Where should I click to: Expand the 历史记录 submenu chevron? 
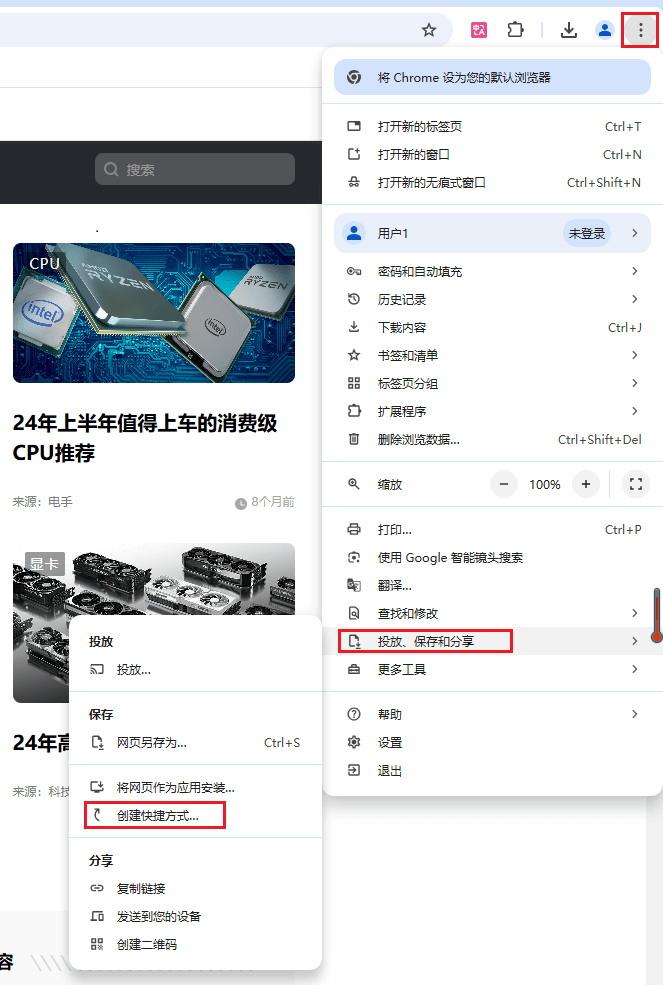coord(635,299)
